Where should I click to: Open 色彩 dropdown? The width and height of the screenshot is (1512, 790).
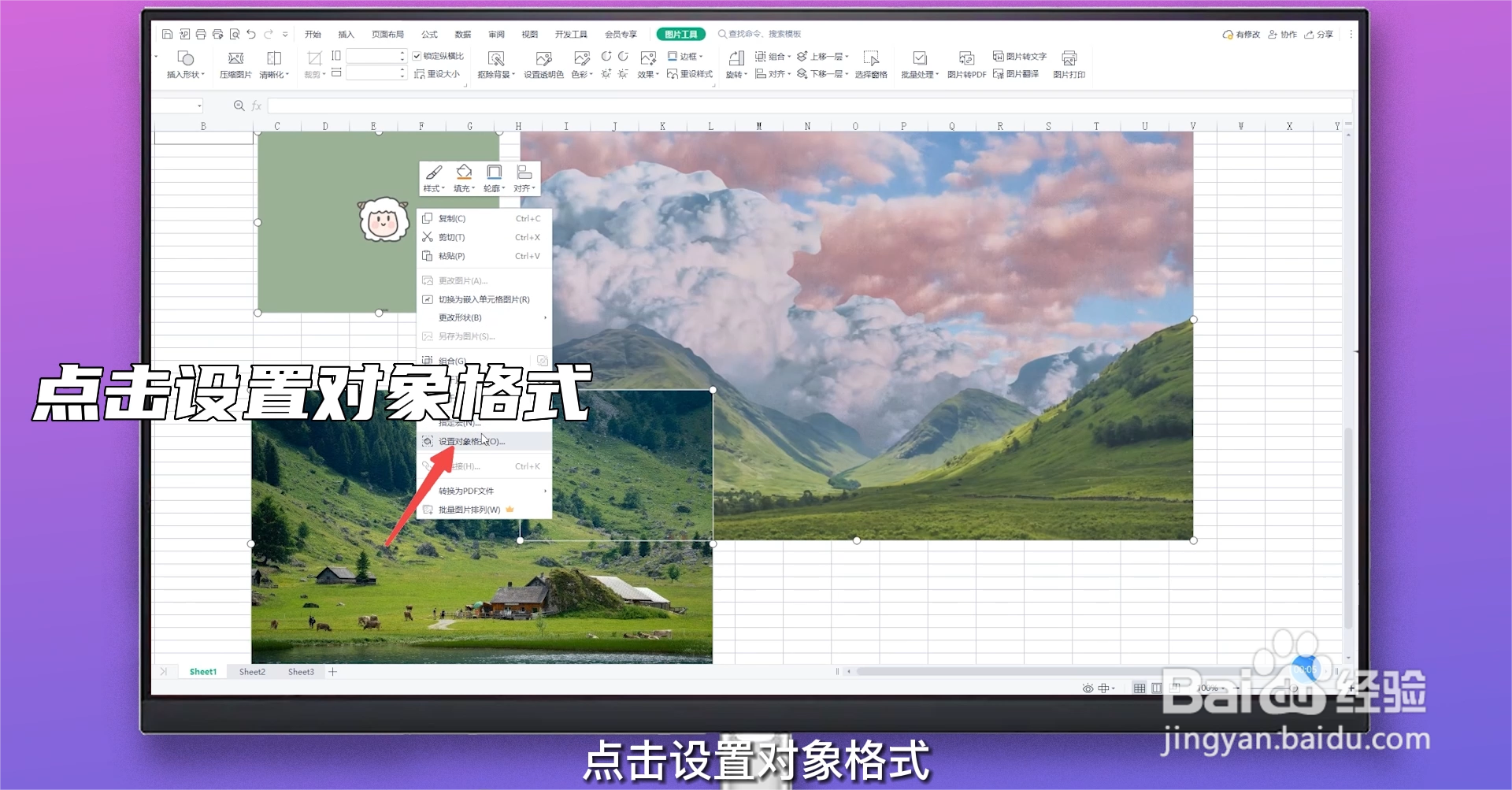[582, 65]
